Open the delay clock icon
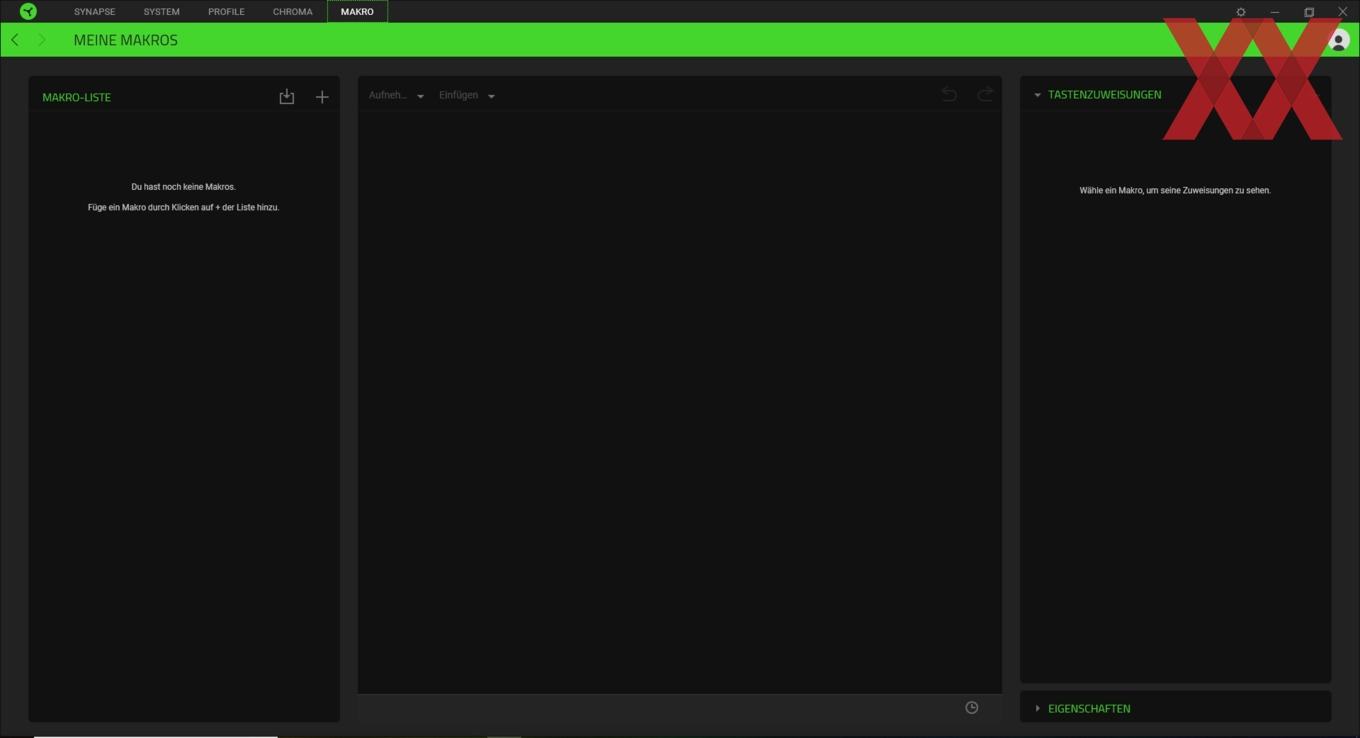 click(x=971, y=707)
